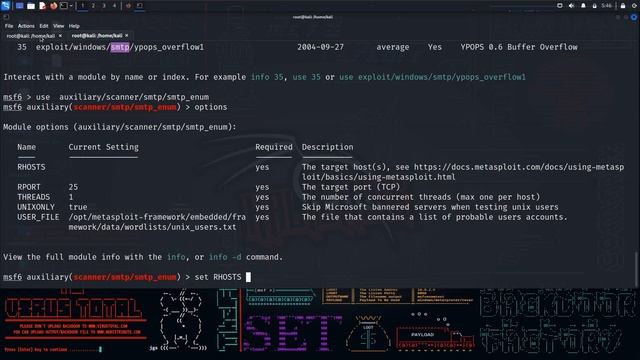Click the USER_FILE option name
640x360 pixels.
pyautogui.click(x=38, y=217)
